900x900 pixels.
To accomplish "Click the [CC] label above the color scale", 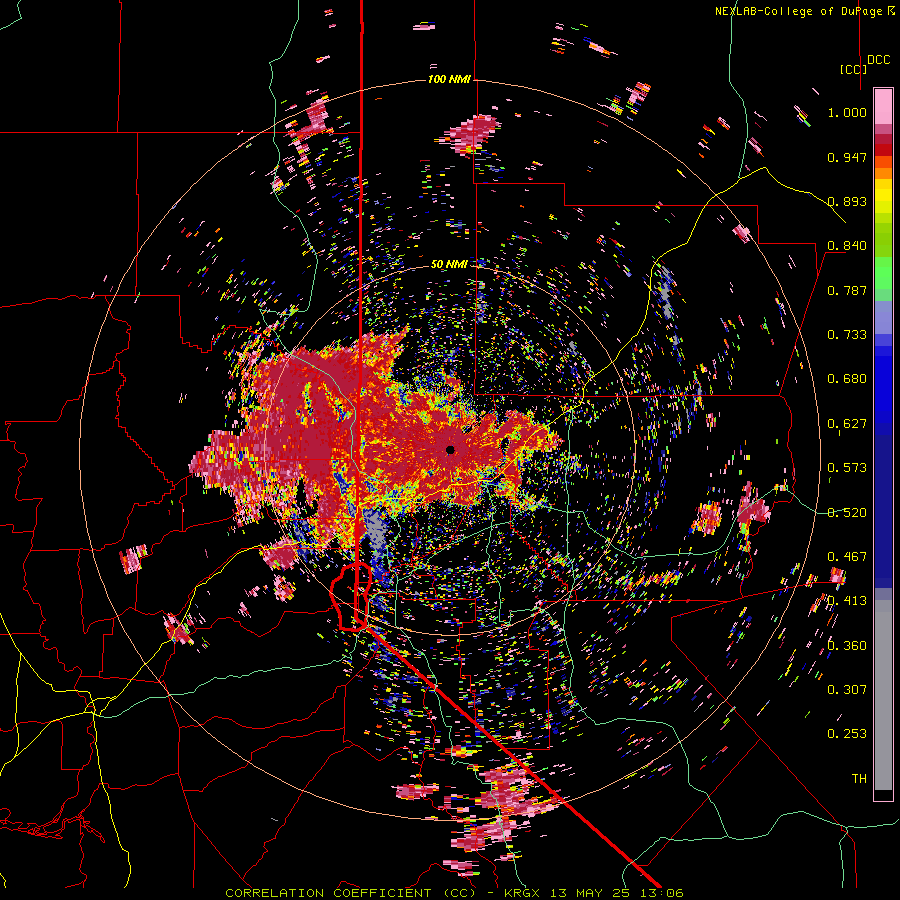I will pos(853,69).
